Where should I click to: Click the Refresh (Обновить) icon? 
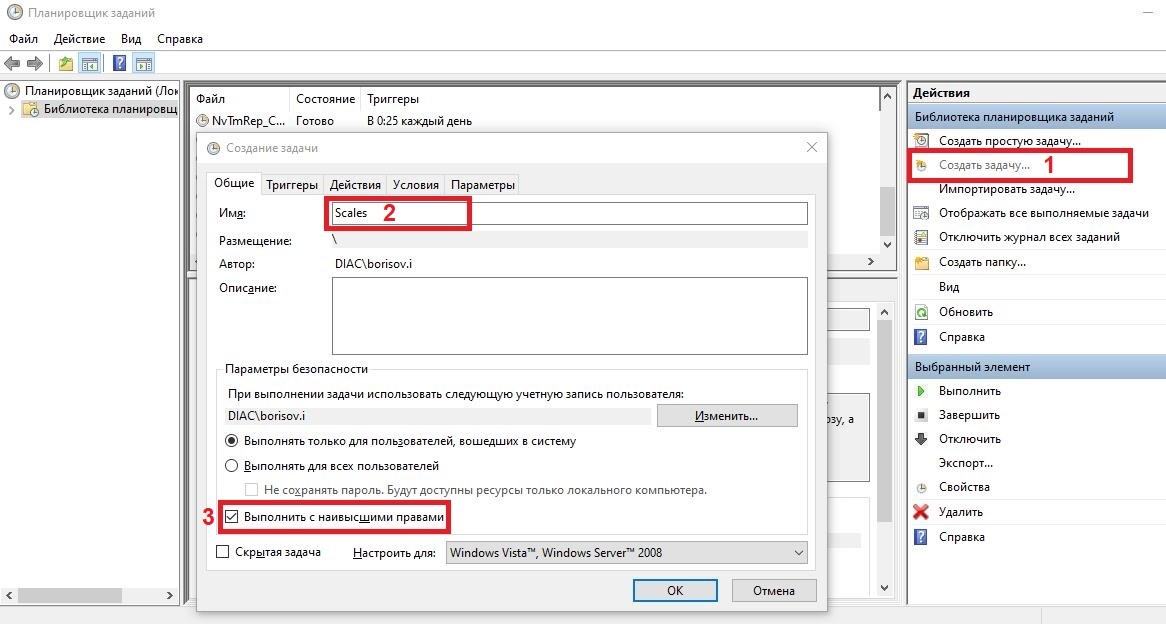point(921,312)
